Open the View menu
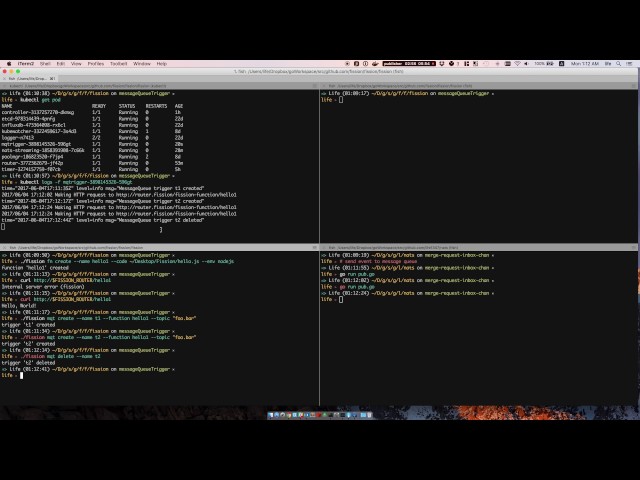 (76, 64)
